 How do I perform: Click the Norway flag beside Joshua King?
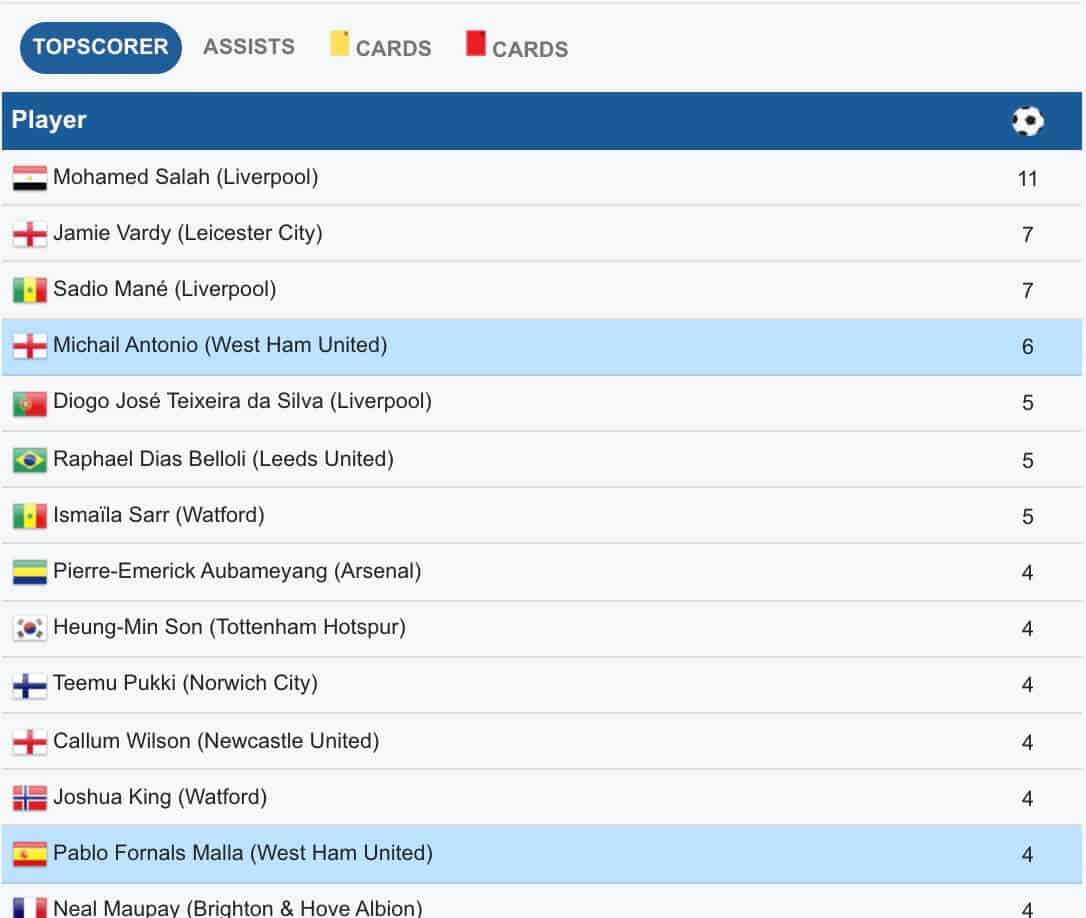point(30,798)
